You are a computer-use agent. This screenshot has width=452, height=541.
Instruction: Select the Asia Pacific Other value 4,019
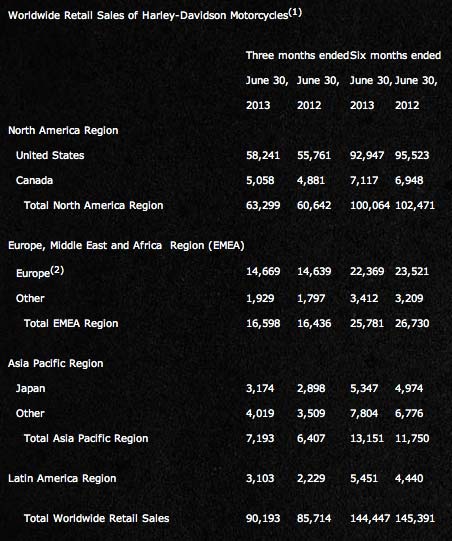coord(260,413)
